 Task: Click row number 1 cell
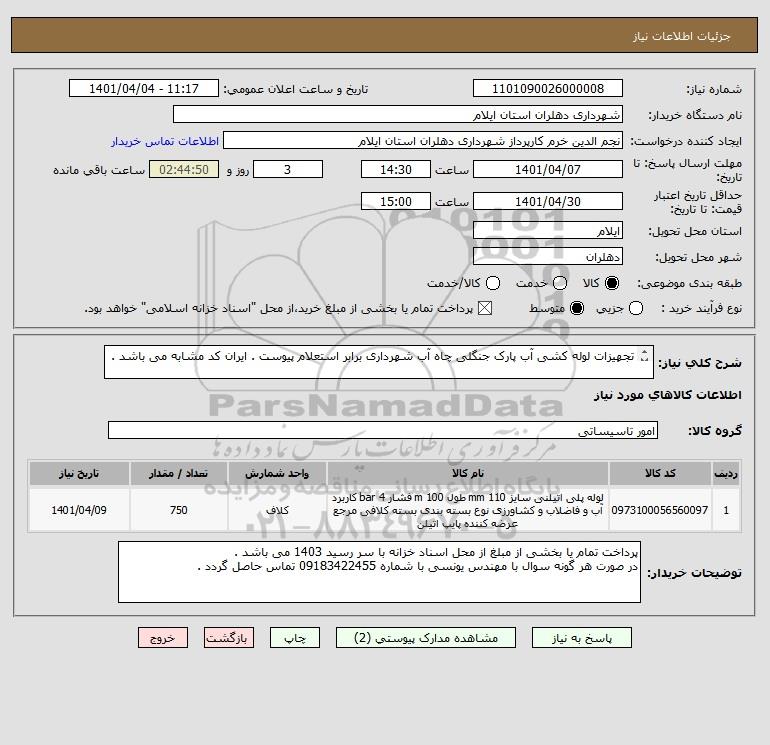click(x=726, y=510)
